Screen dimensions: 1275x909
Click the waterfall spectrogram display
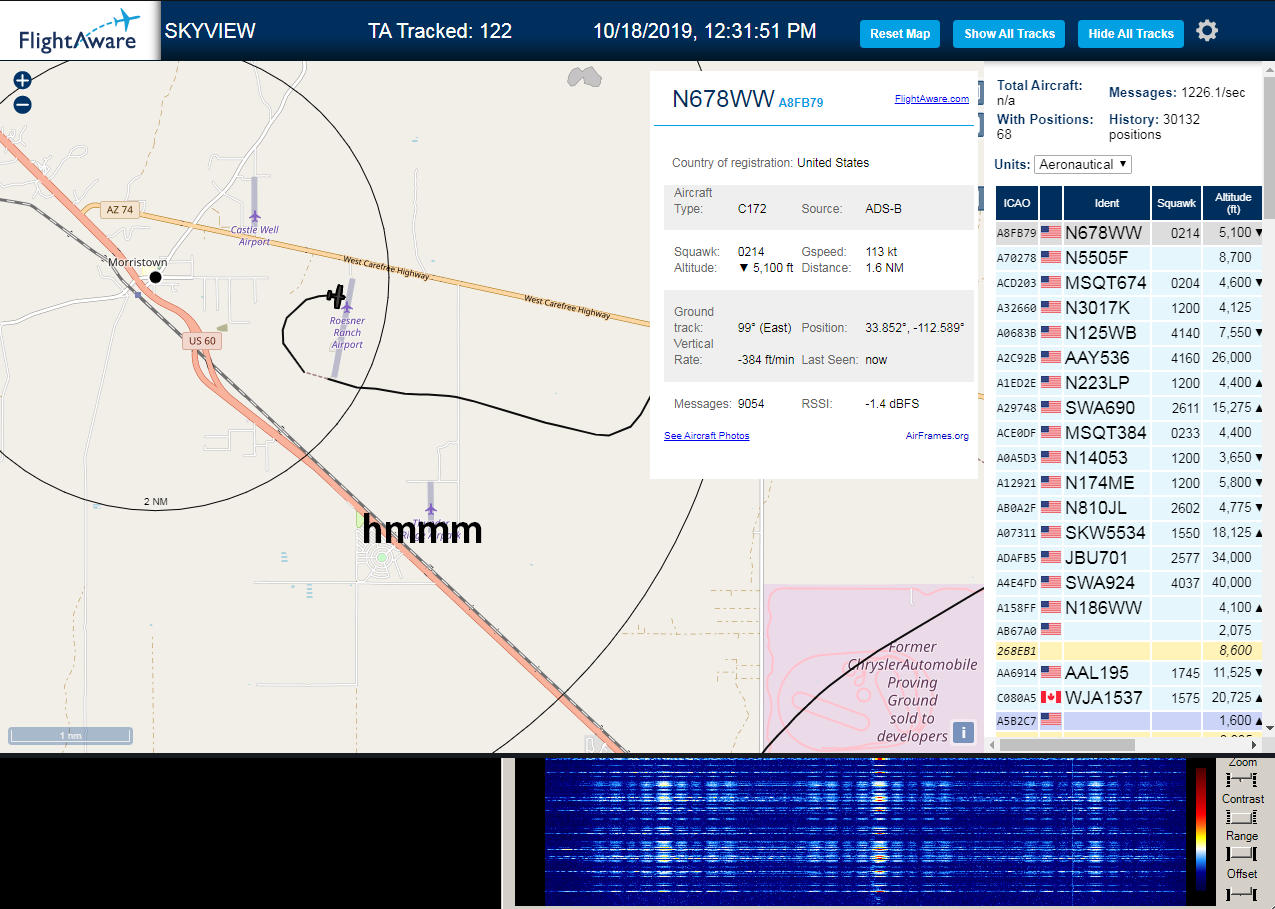(x=864, y=832)
